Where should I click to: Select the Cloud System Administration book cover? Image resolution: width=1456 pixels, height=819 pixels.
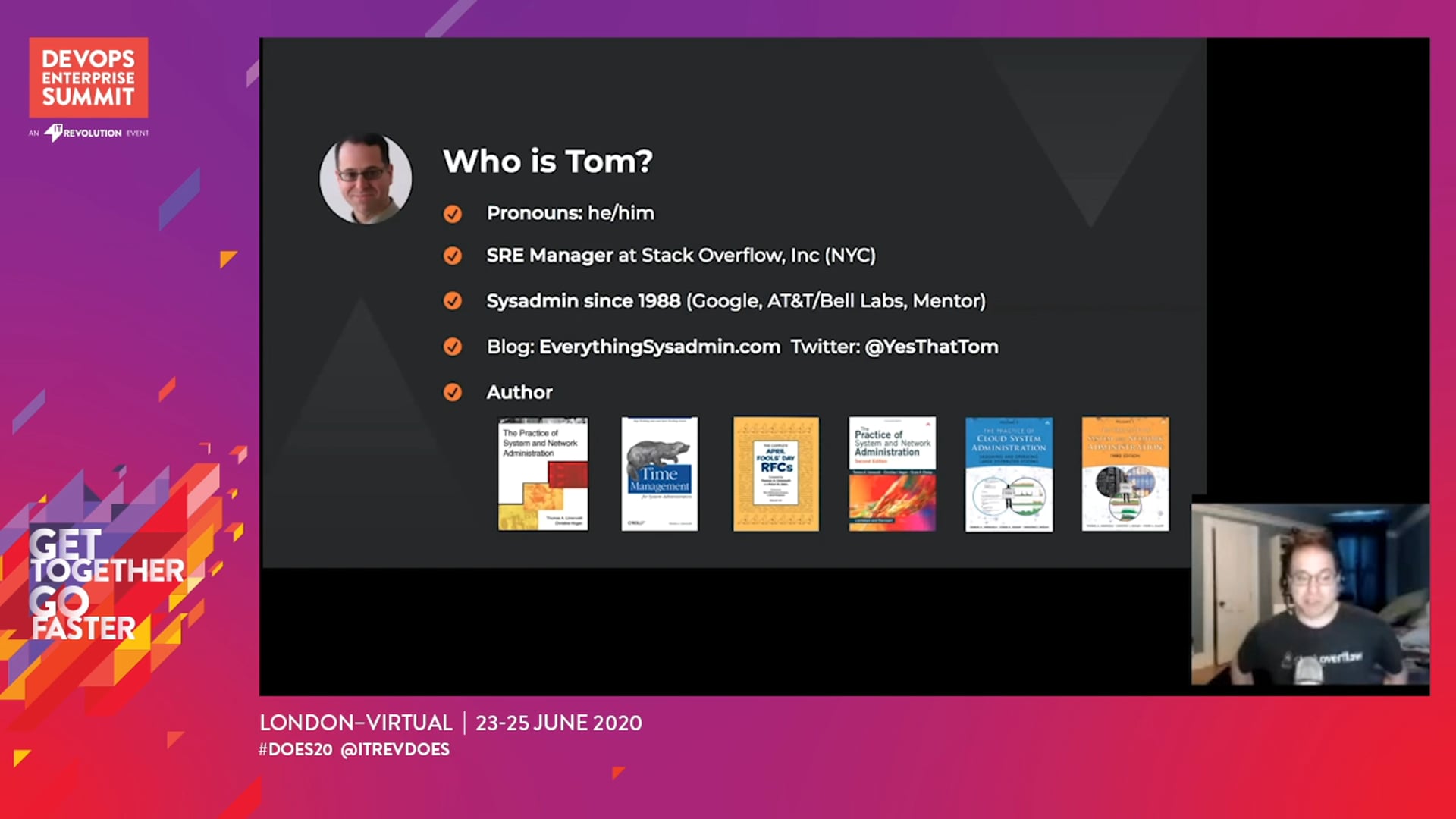click(x=1009, y=474)
